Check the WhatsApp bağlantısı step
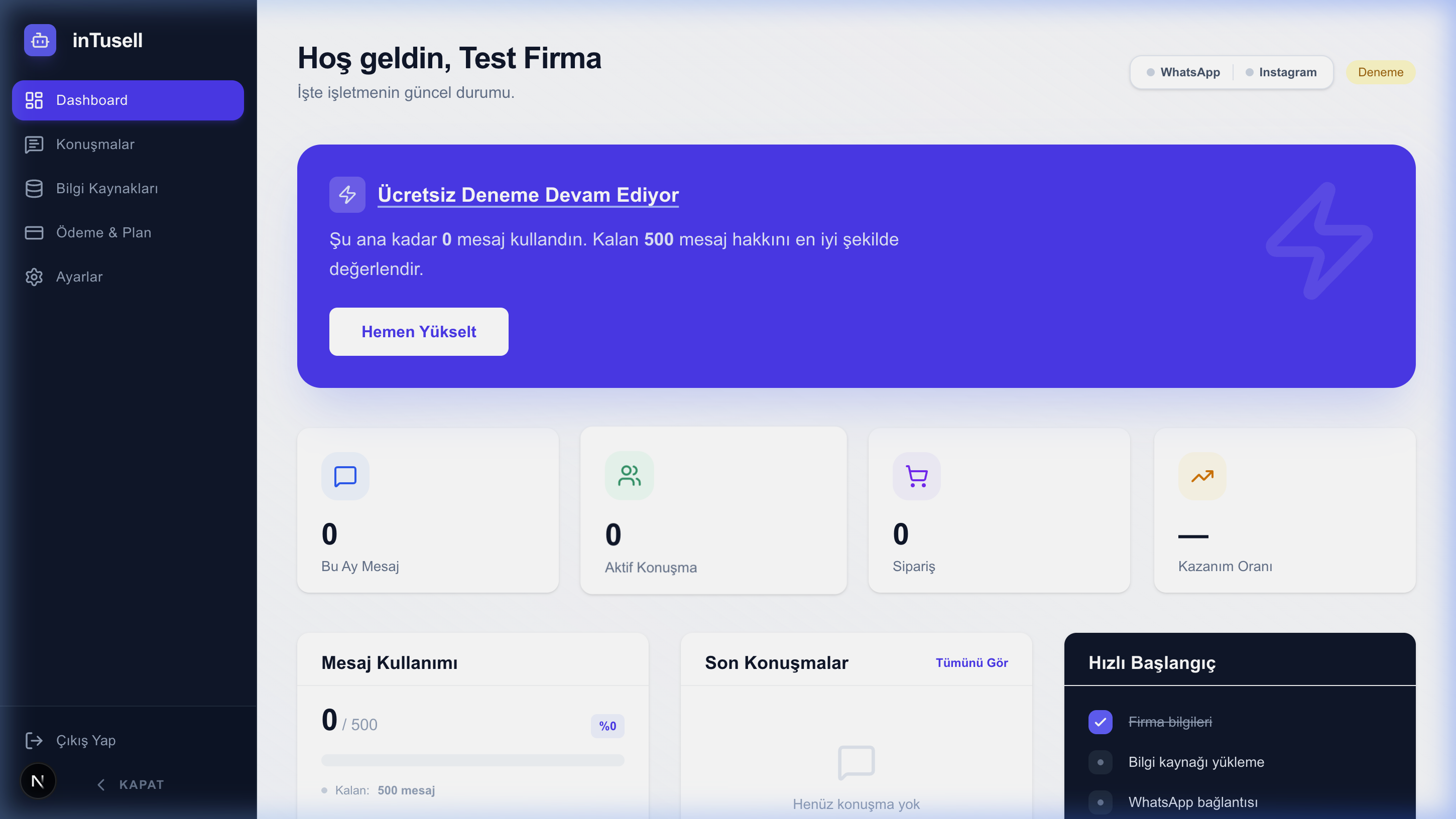Screen dimensions: 1456x819 pos(1100,802)
